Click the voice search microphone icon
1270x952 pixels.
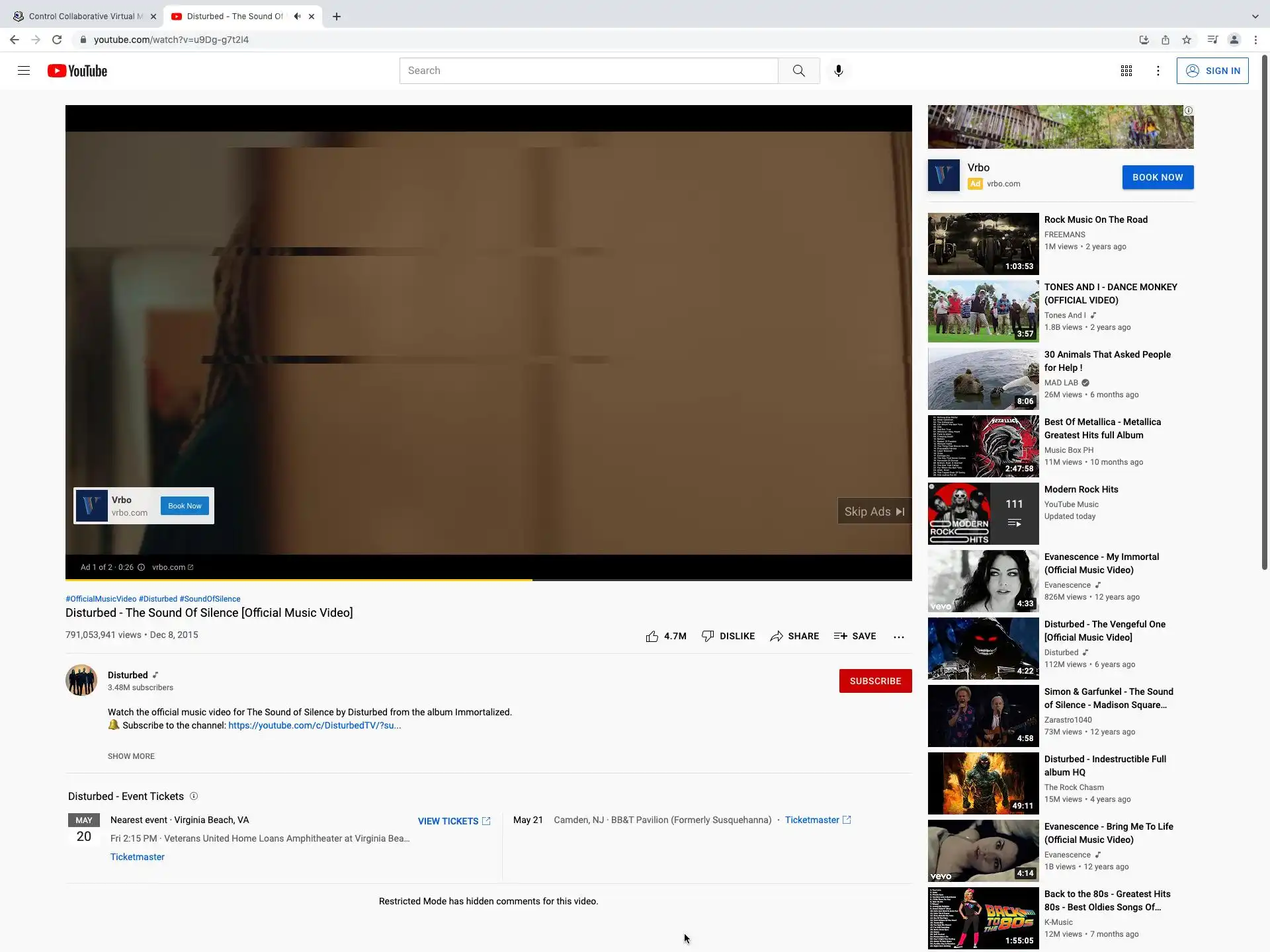838,71
